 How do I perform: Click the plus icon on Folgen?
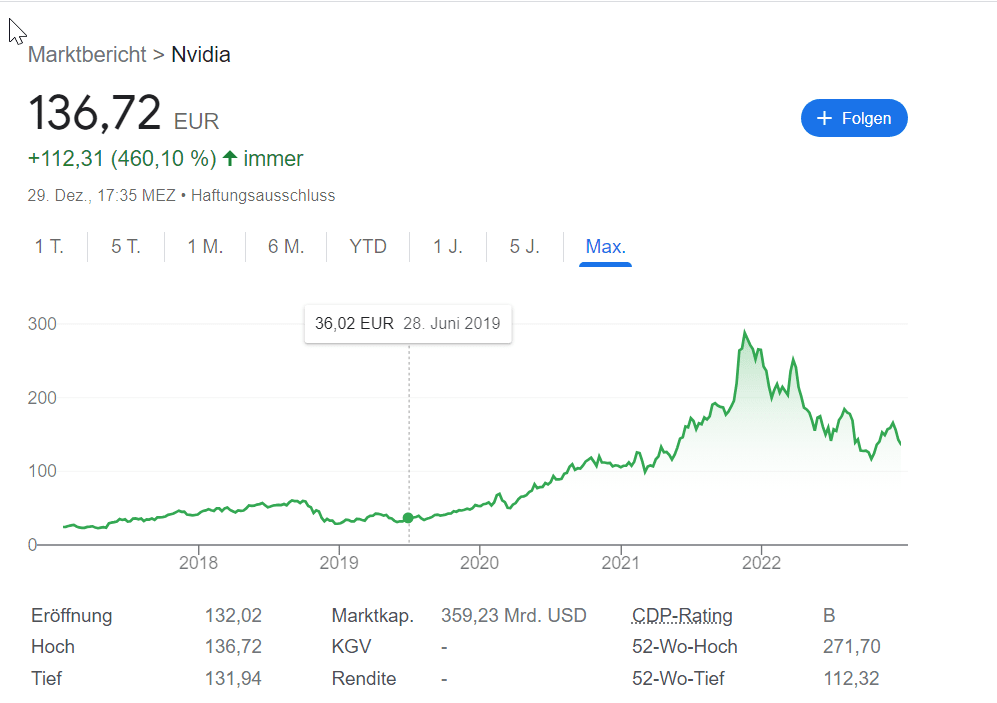coord(824,118)
